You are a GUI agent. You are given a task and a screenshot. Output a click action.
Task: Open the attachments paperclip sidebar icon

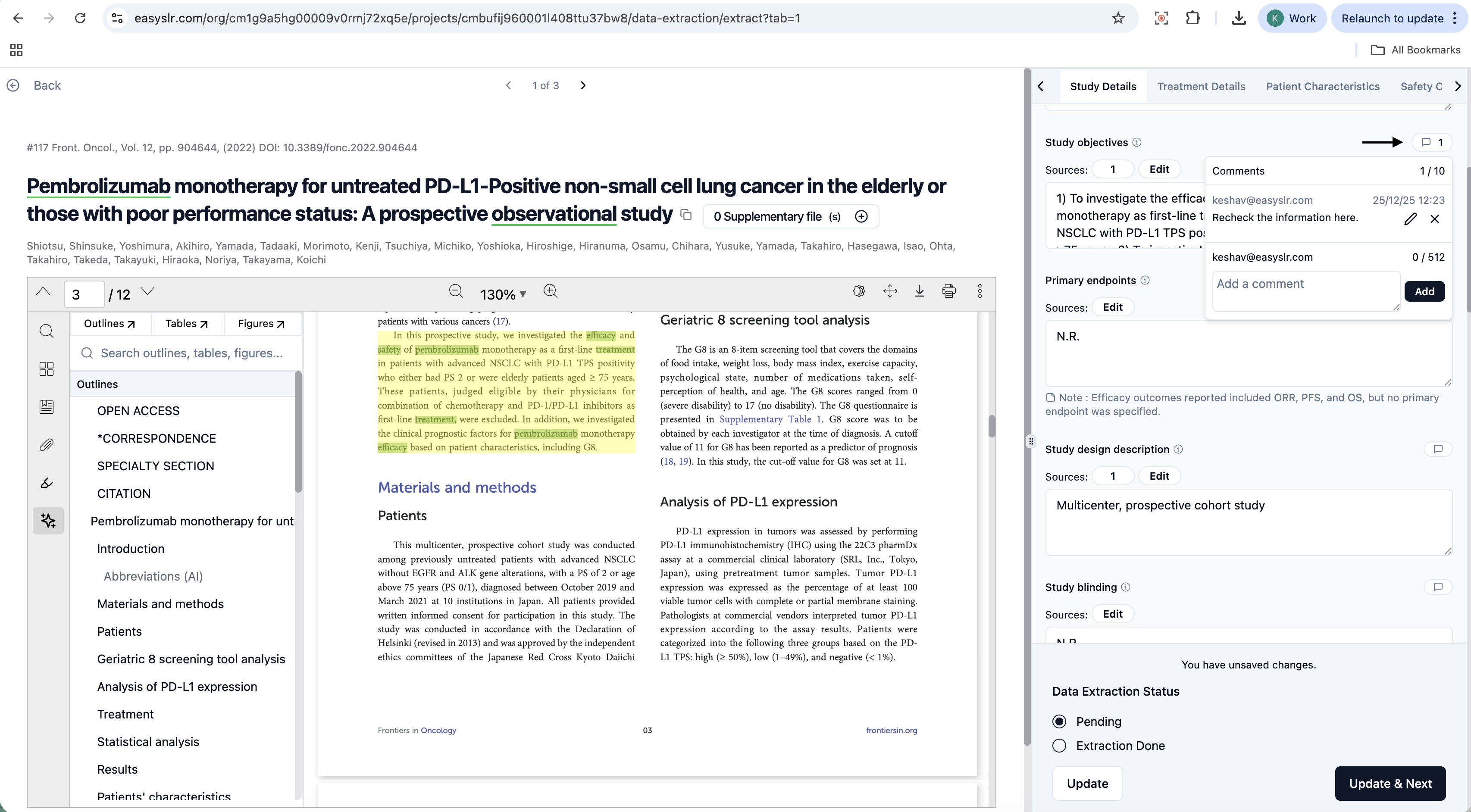pos(47,445)
